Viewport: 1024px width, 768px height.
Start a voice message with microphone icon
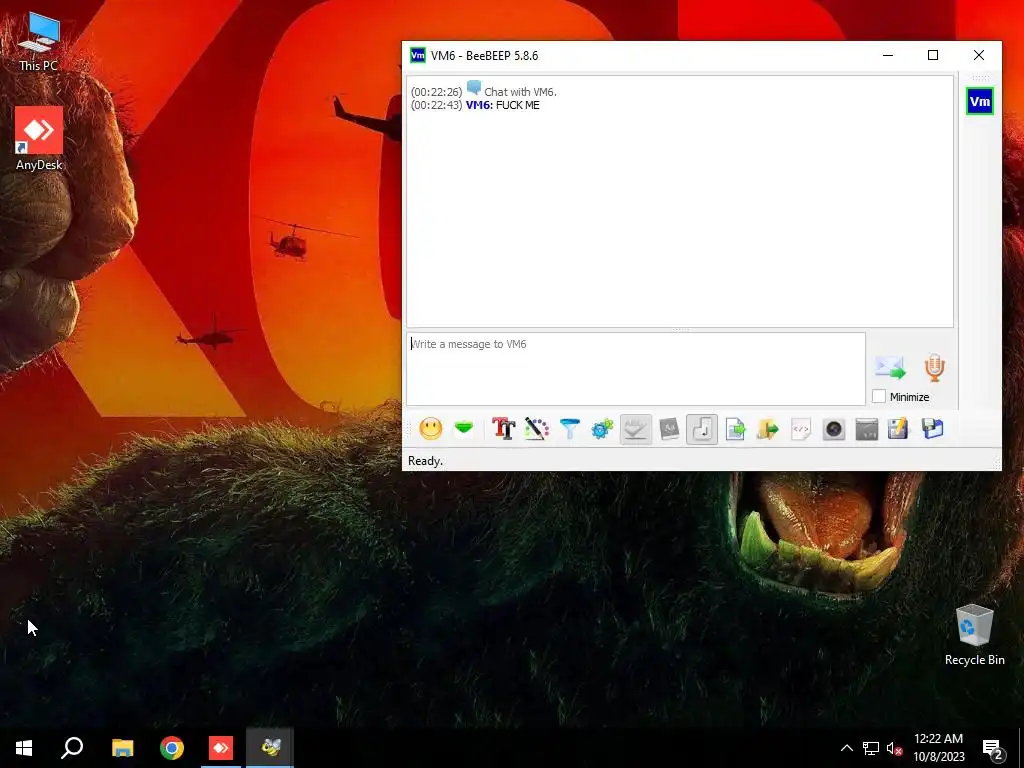click(935, 368)
